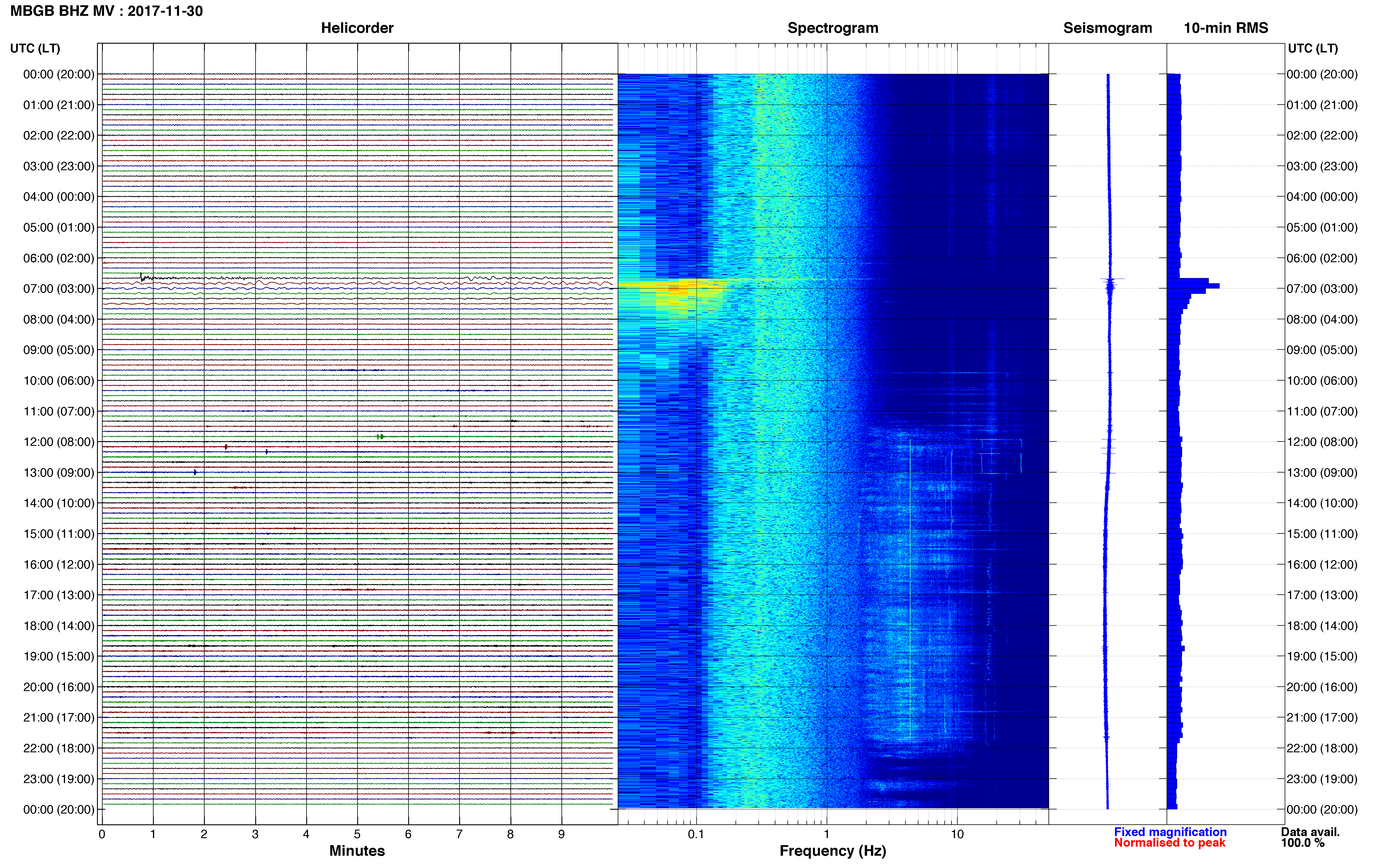Click the right 'UTC (LT)' axis label
The height and width of the screenshot is (868, 1389).
pyautogui.click(x=1313, y=48)
